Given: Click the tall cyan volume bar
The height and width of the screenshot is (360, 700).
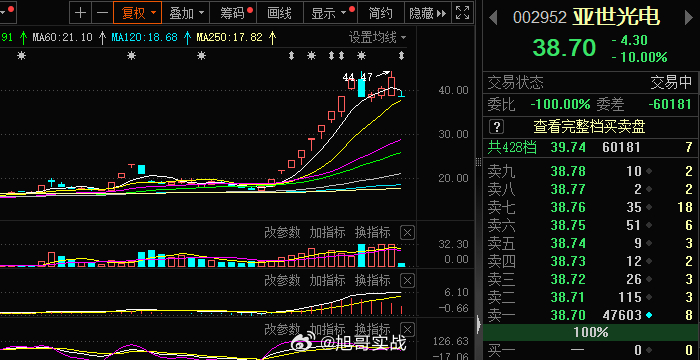Looking at the screenshot, I should point(361,255).
